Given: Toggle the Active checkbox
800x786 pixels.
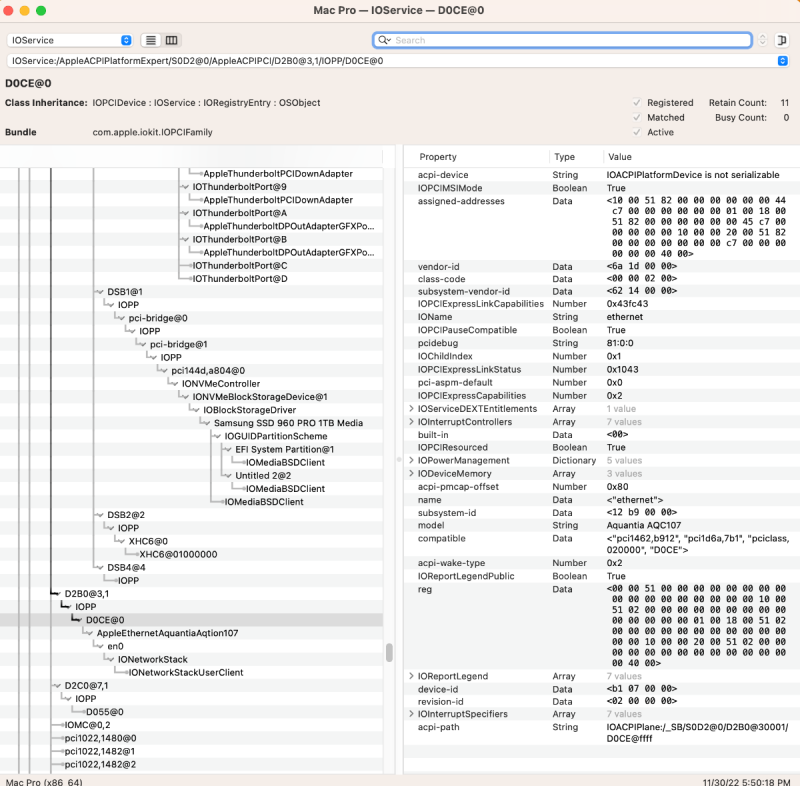Looking at the screenshot, I should (637, 132).
